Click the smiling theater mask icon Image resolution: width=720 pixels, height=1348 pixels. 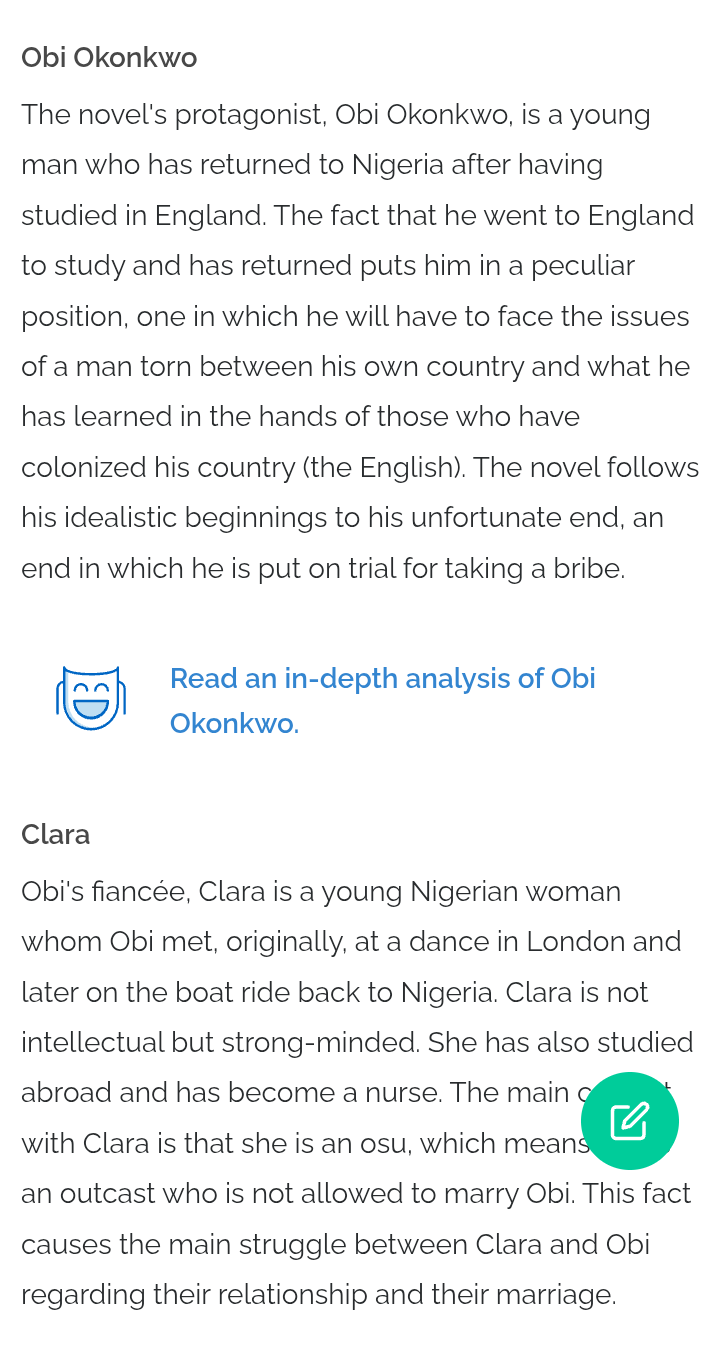[x=90, y=698]
